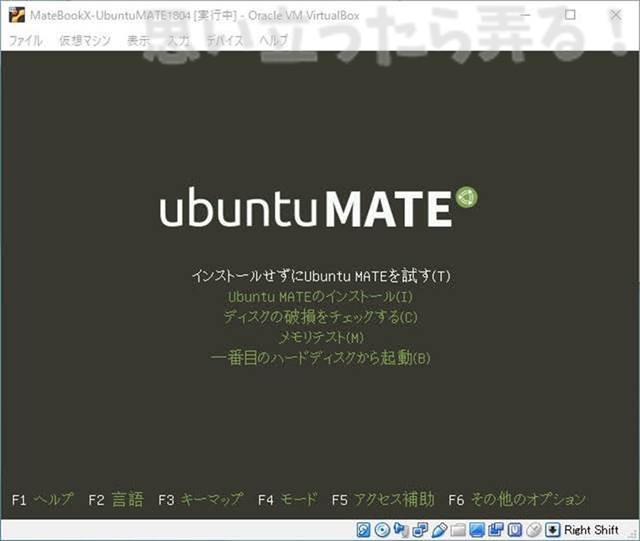This screenshot has height=541, width=640.
Task: Click the video recording indicator icon
Action: pos(496,530)
